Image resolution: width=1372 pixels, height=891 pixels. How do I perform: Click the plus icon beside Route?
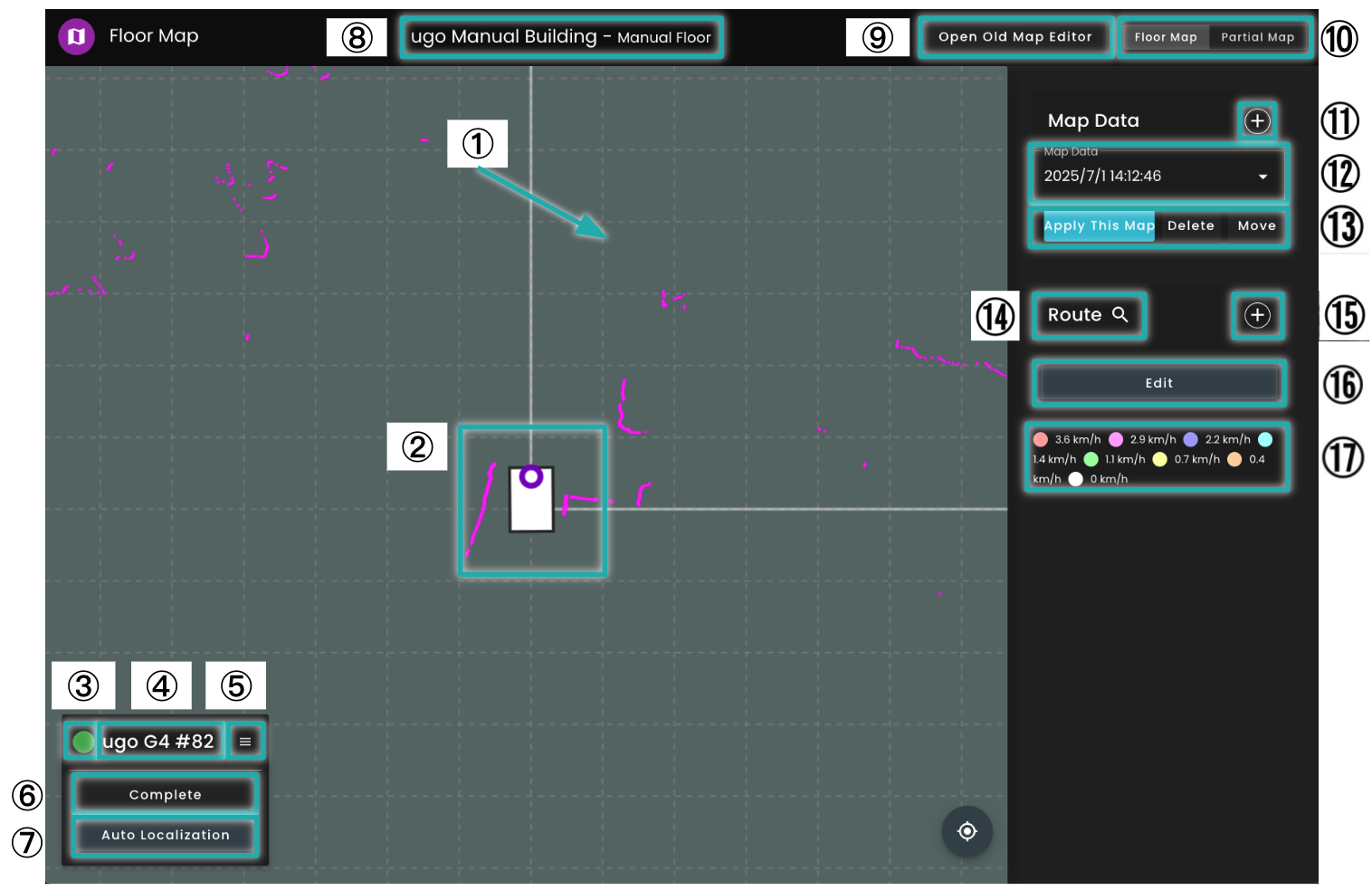(1257, 315)
